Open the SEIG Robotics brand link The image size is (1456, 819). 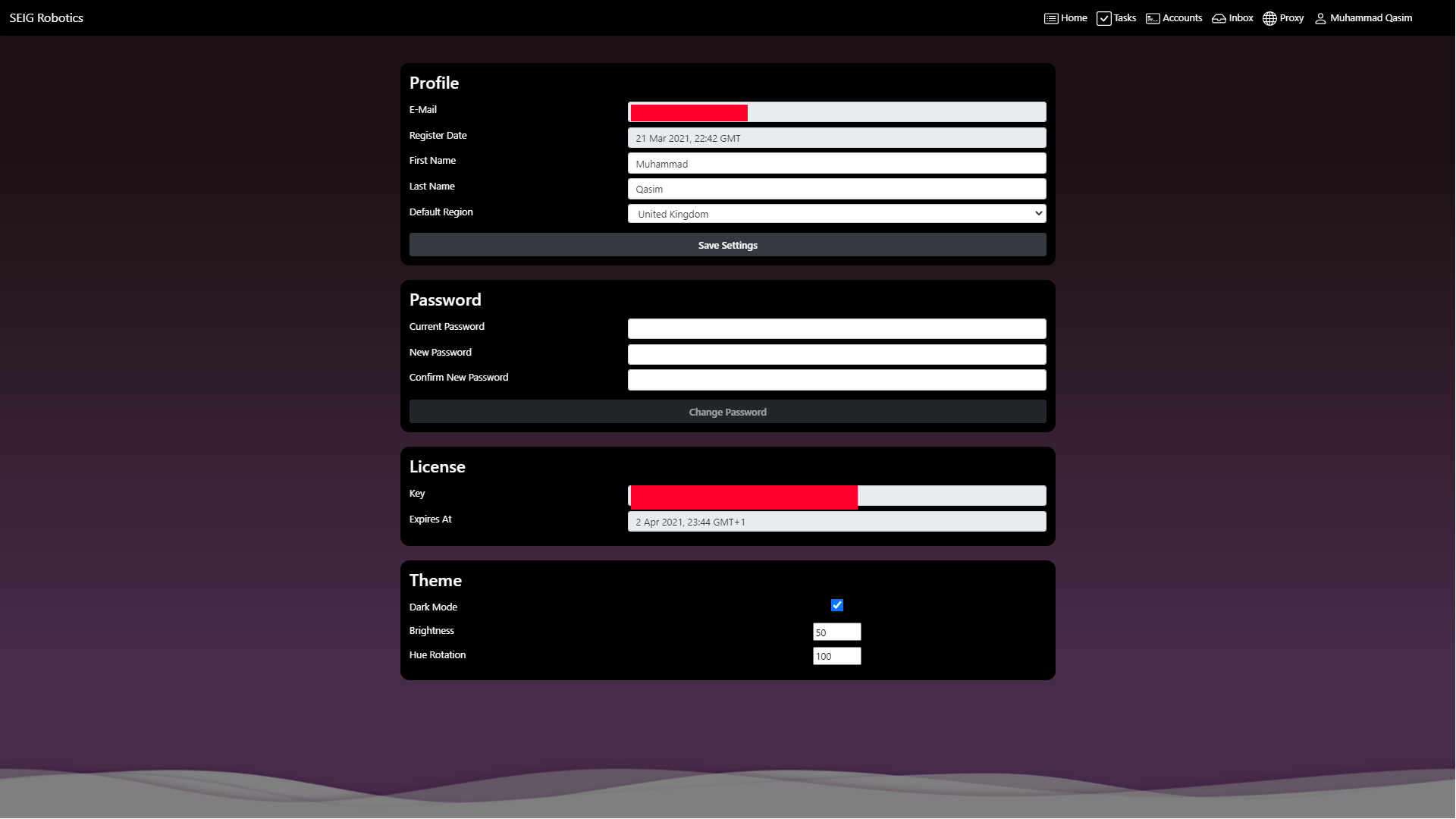(46, 18)
